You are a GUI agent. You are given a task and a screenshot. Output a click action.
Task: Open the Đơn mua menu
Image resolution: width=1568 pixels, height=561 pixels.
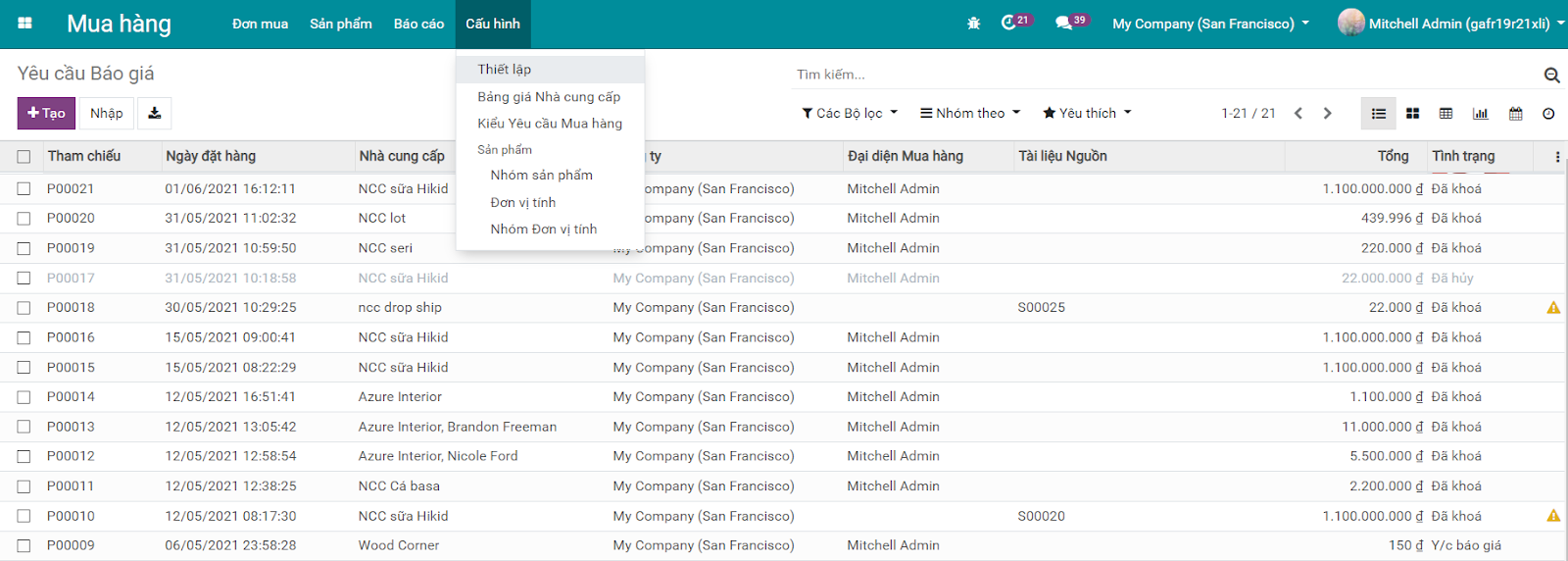(x=260, y=24)
